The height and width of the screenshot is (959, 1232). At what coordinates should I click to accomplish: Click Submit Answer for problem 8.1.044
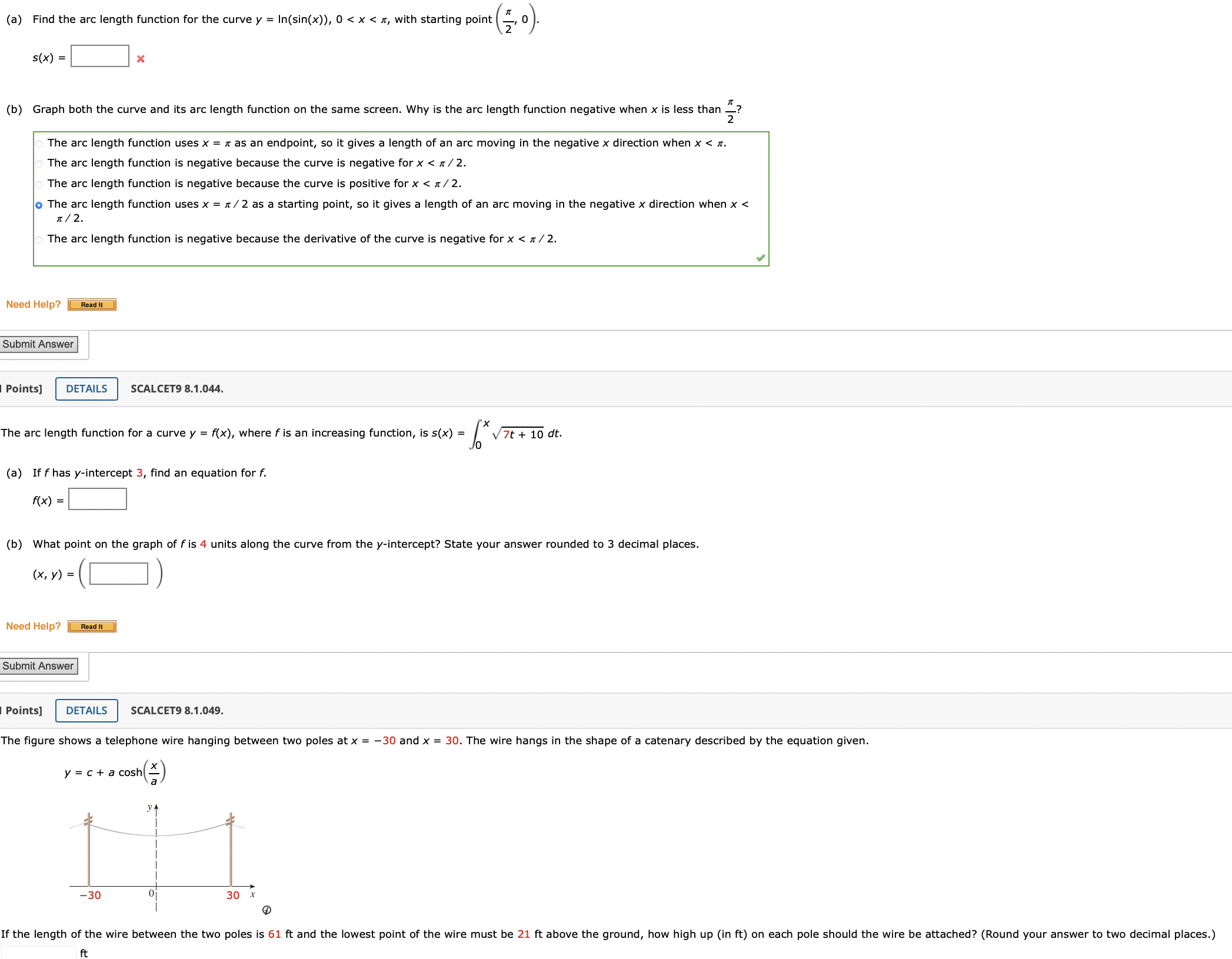tap(38, 665)
